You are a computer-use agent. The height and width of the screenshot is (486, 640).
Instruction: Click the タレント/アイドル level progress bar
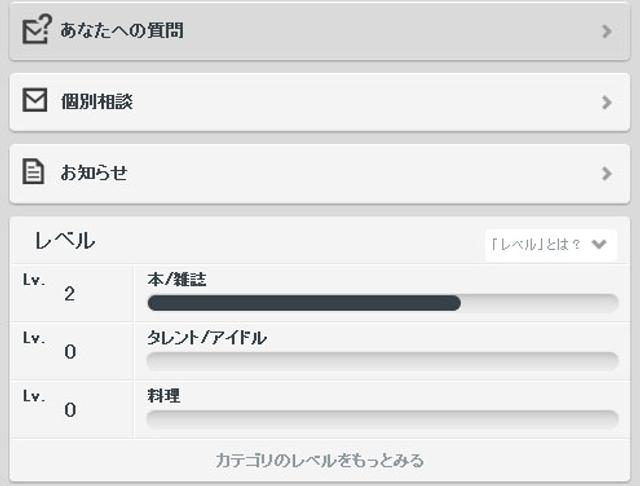(x=382, y=361)
